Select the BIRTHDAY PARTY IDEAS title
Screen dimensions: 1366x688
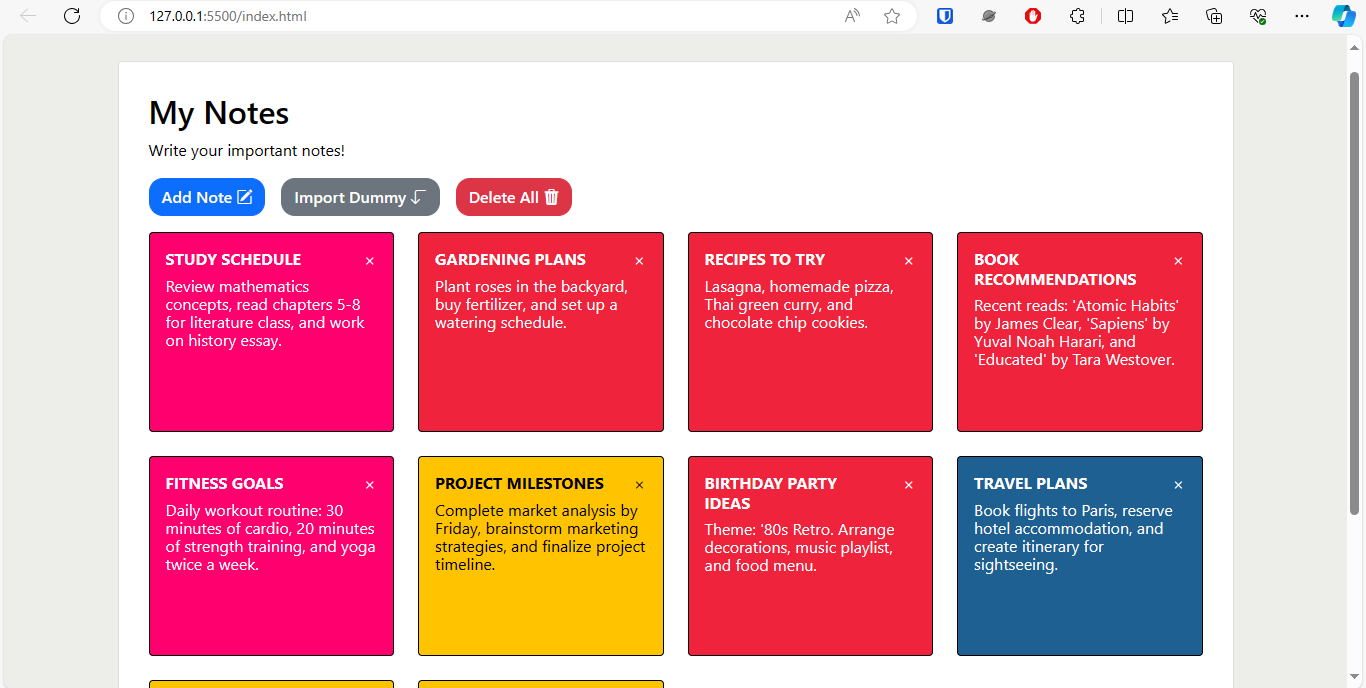[771, 493]
